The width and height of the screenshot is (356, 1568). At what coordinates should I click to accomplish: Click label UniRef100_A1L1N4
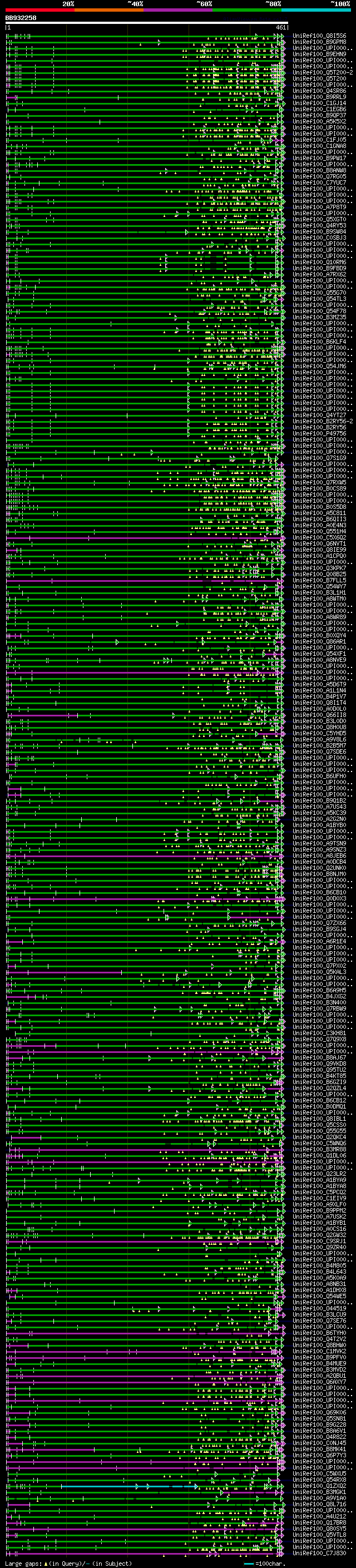point(319,690)
